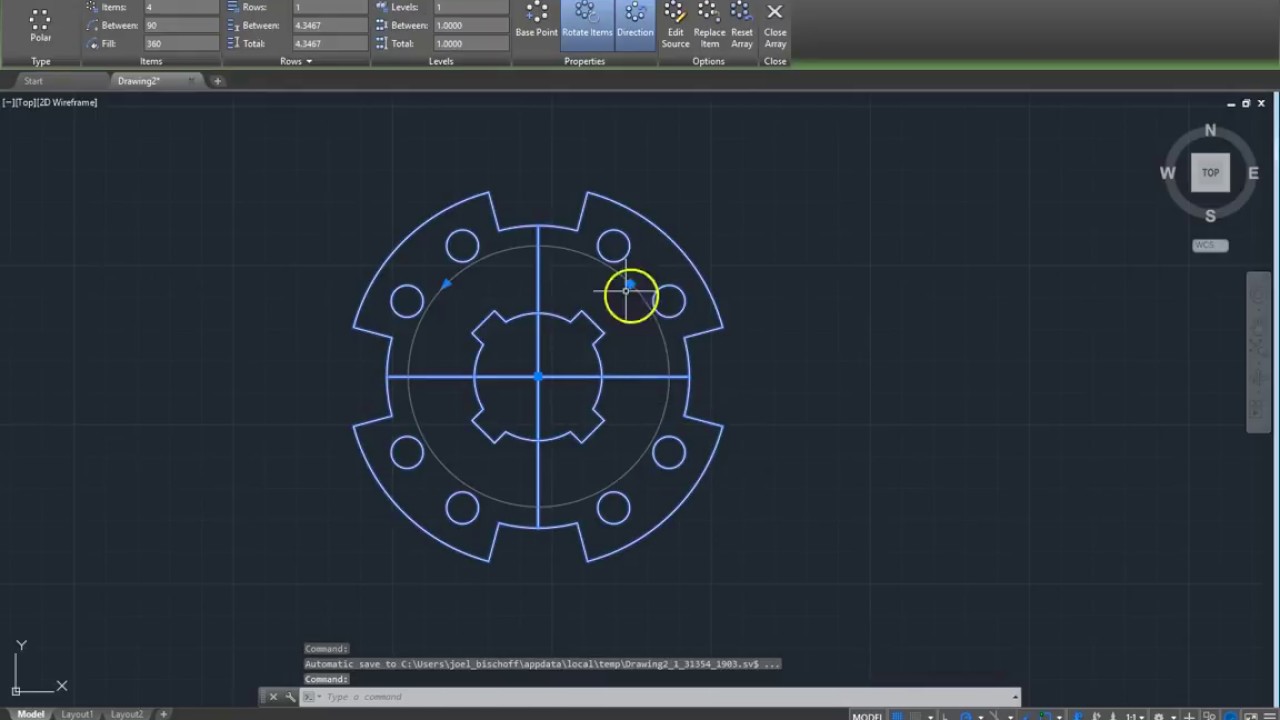Click the workspace switching gear icon
1280x720 pixels.
click(1159, 716)
